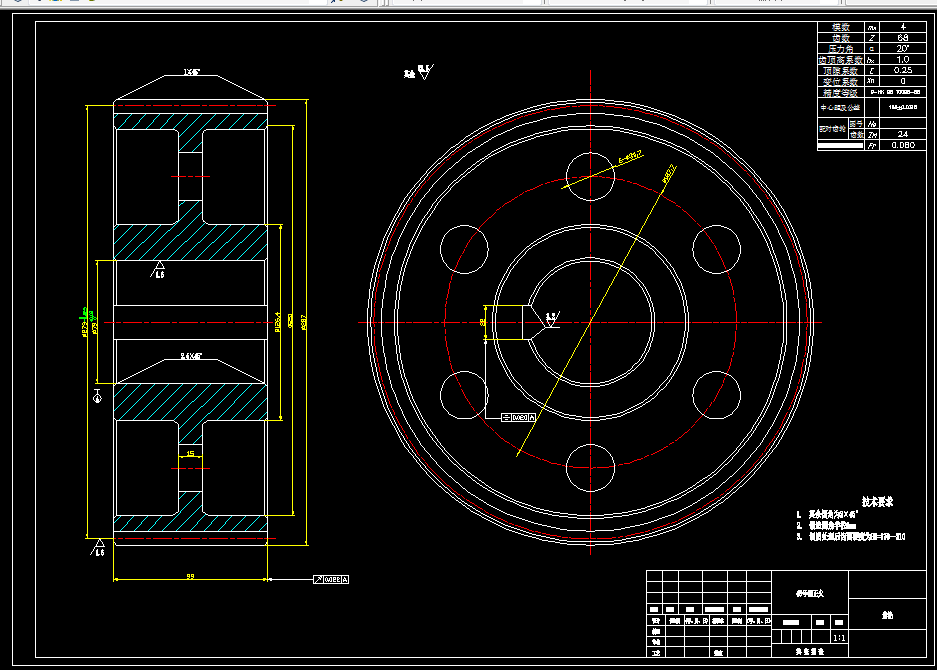Select the runout tolerance frame beside dimension 99
The width and height of the screenshot is (937, 670).
tap(331, 579)
